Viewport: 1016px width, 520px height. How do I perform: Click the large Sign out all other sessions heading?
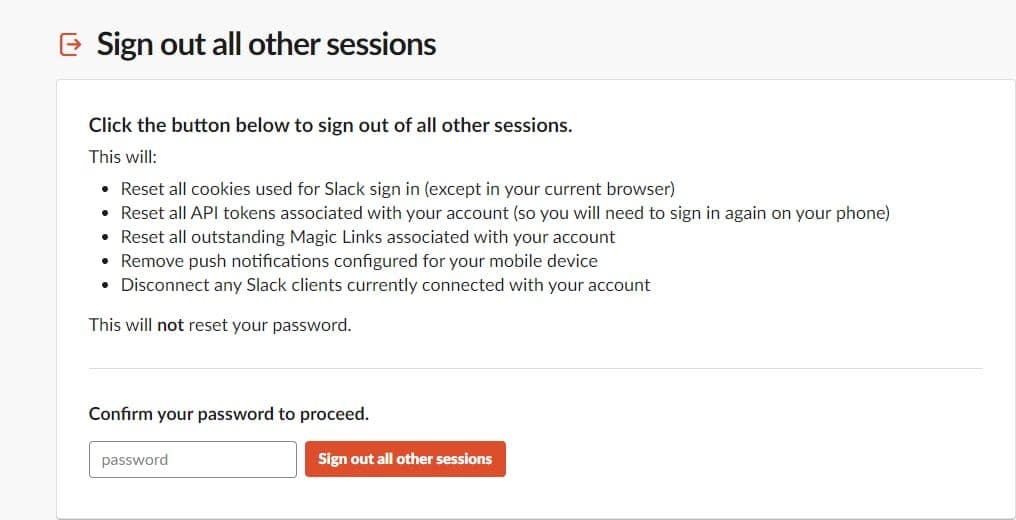point(266,45)
